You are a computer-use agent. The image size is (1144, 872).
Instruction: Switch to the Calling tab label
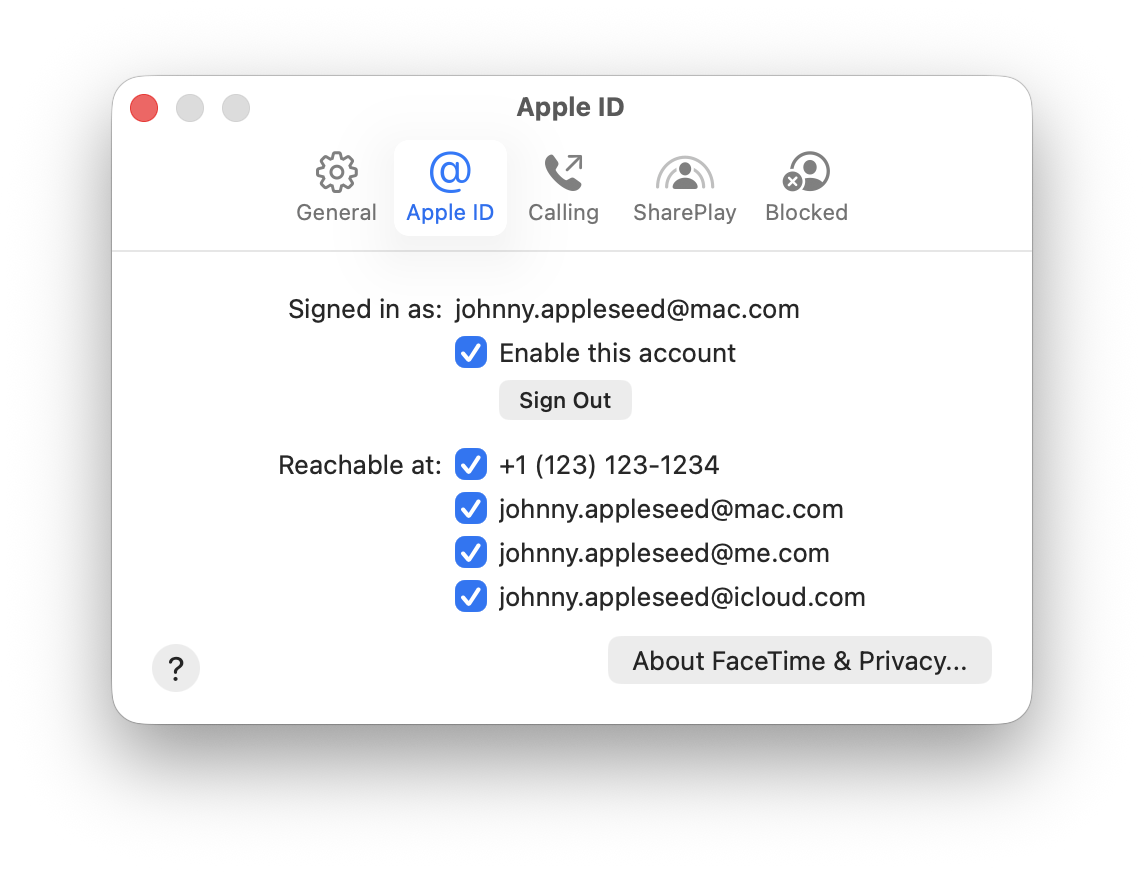click(x=563, y=212)
